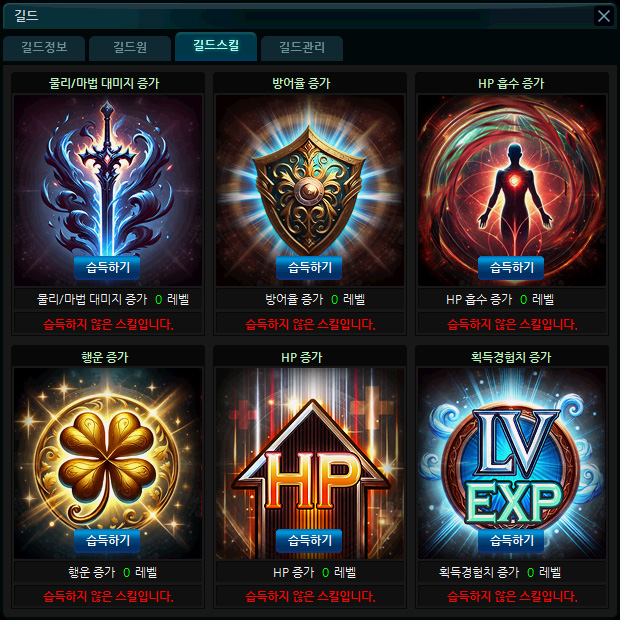Click 습득하기 for HP 흡수 증가
This screenshot has height=620, width=620.
click(511, 268)
